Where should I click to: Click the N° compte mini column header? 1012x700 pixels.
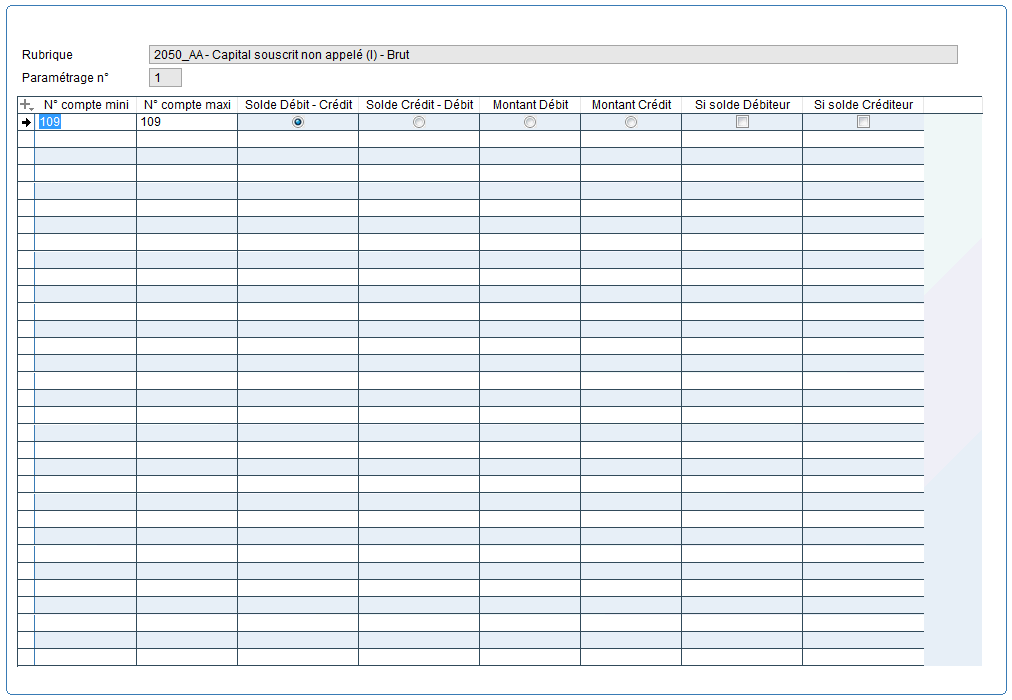pyautogui.click(x=86, y=105)
